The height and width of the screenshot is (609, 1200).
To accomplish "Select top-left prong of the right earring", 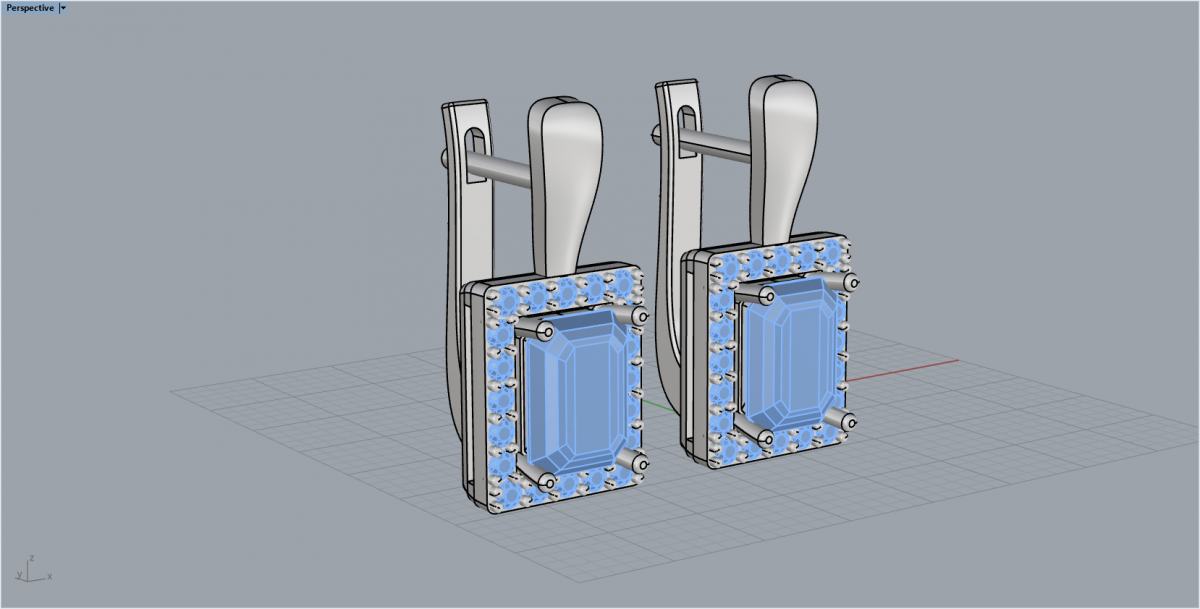I will 767,295.
